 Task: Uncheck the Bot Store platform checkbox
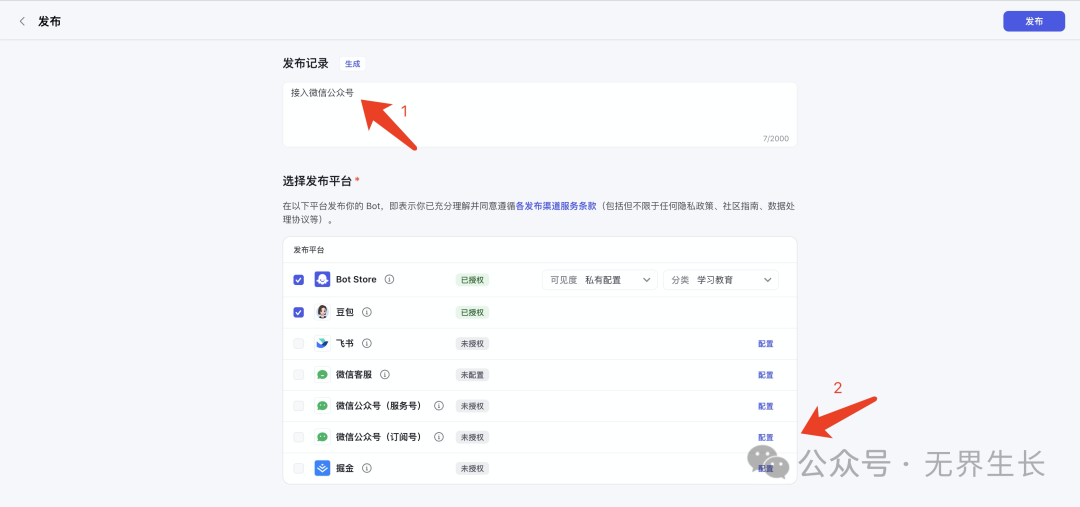coord(298,280)
